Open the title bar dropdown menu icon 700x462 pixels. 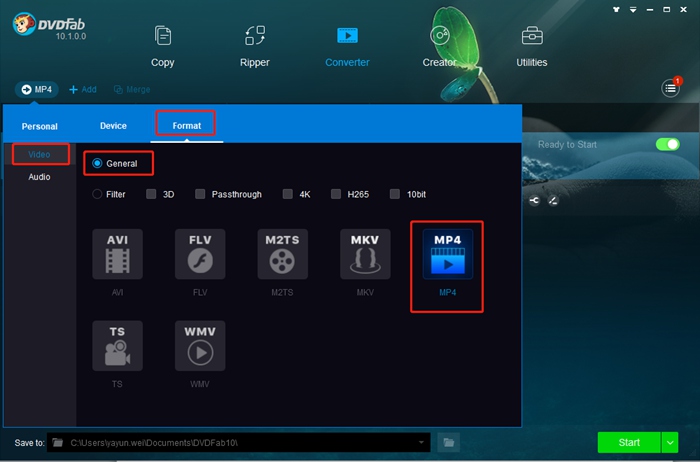(633, 9)
